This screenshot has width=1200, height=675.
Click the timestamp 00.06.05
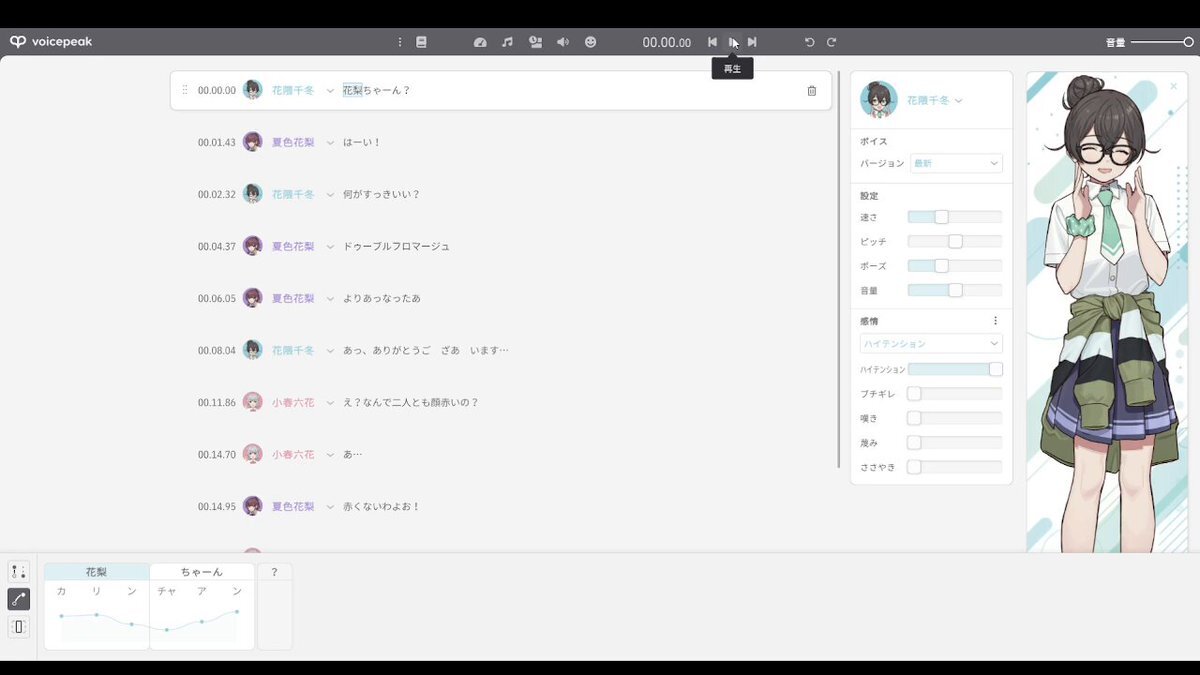click(217, 298)
